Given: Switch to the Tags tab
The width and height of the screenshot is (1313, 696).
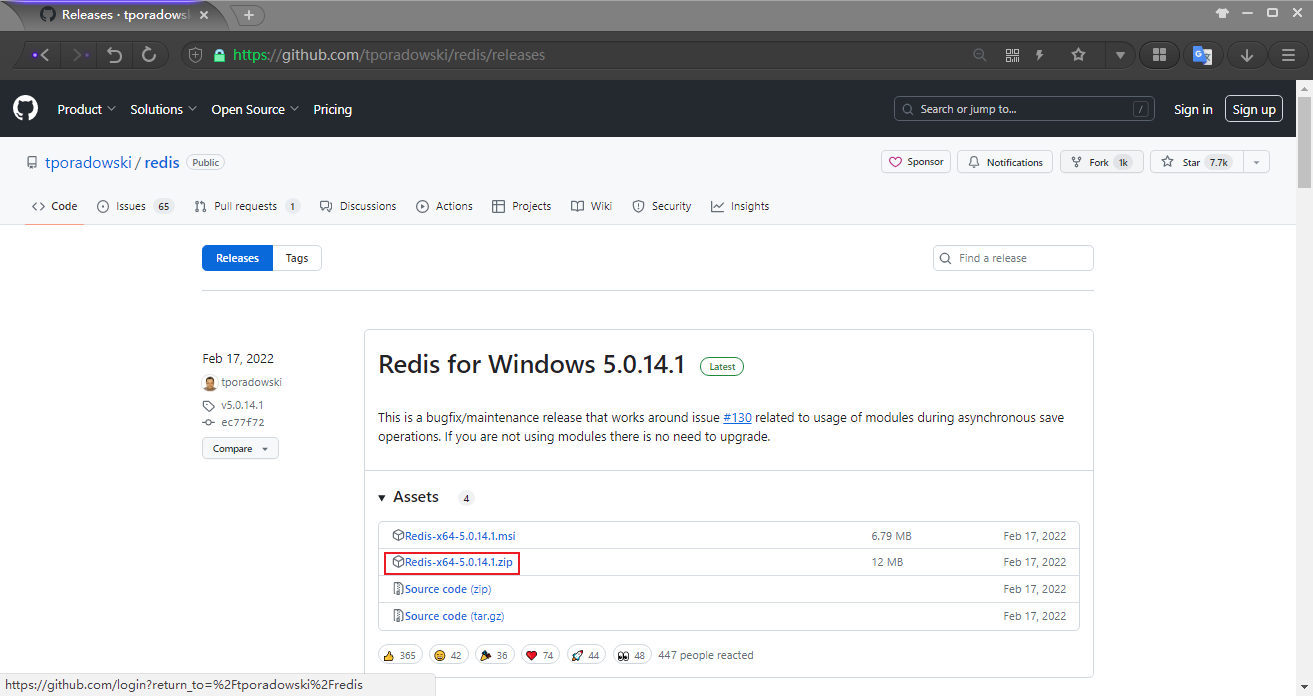Looking at the screenshot, I should pyautogui.click(x=297, y=257).
